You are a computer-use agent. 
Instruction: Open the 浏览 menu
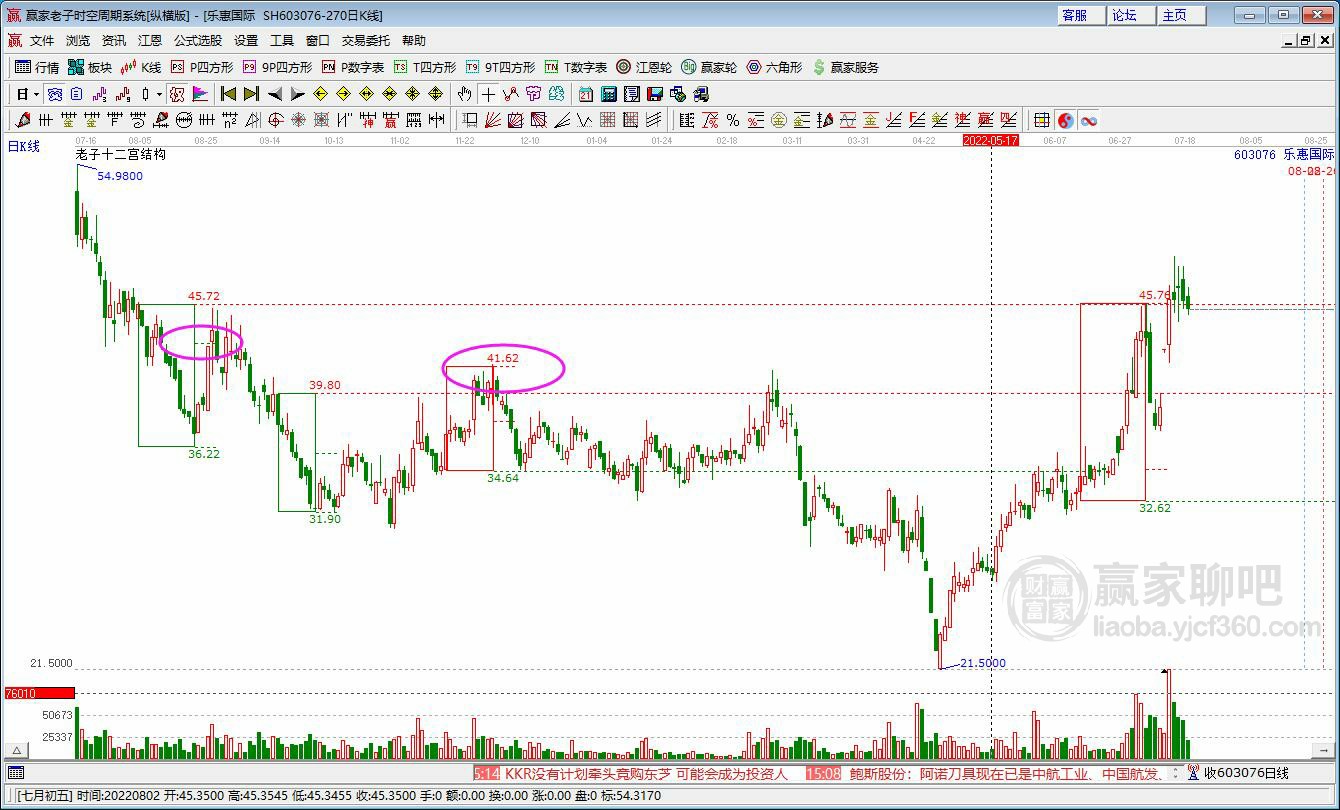point(78,41)
